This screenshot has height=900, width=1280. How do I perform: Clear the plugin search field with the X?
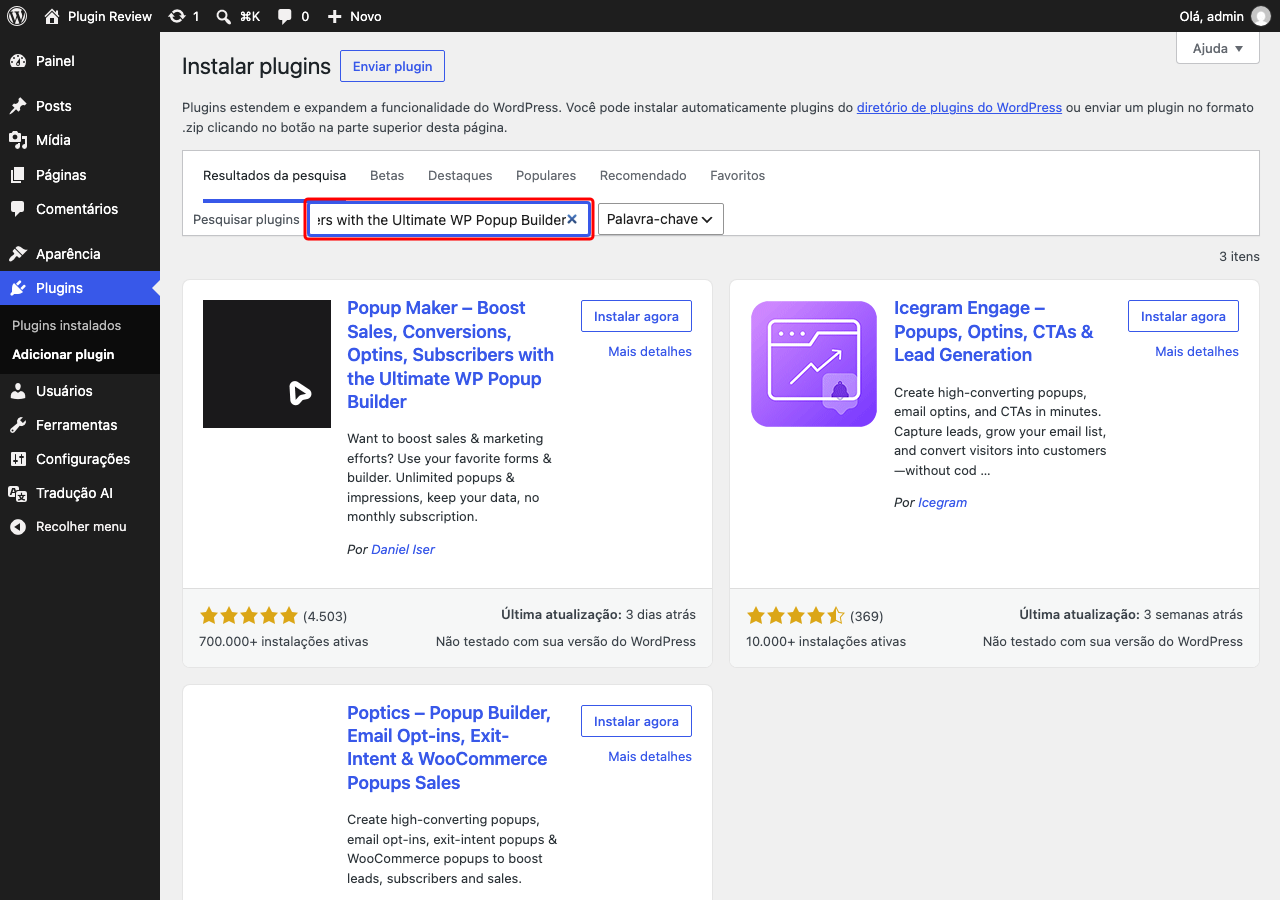click(572, 219)
